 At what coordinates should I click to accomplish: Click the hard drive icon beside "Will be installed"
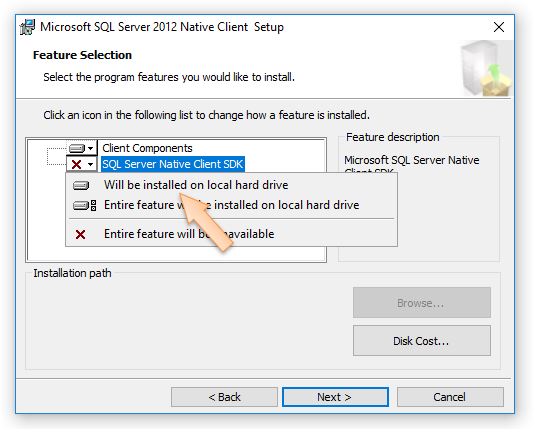click(x=81, y=185)
